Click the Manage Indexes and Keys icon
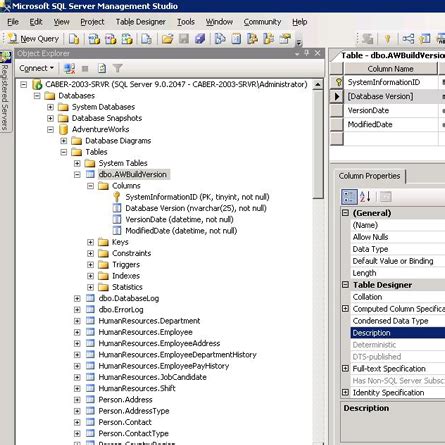 pyautogui.click(x=425, y=39)
